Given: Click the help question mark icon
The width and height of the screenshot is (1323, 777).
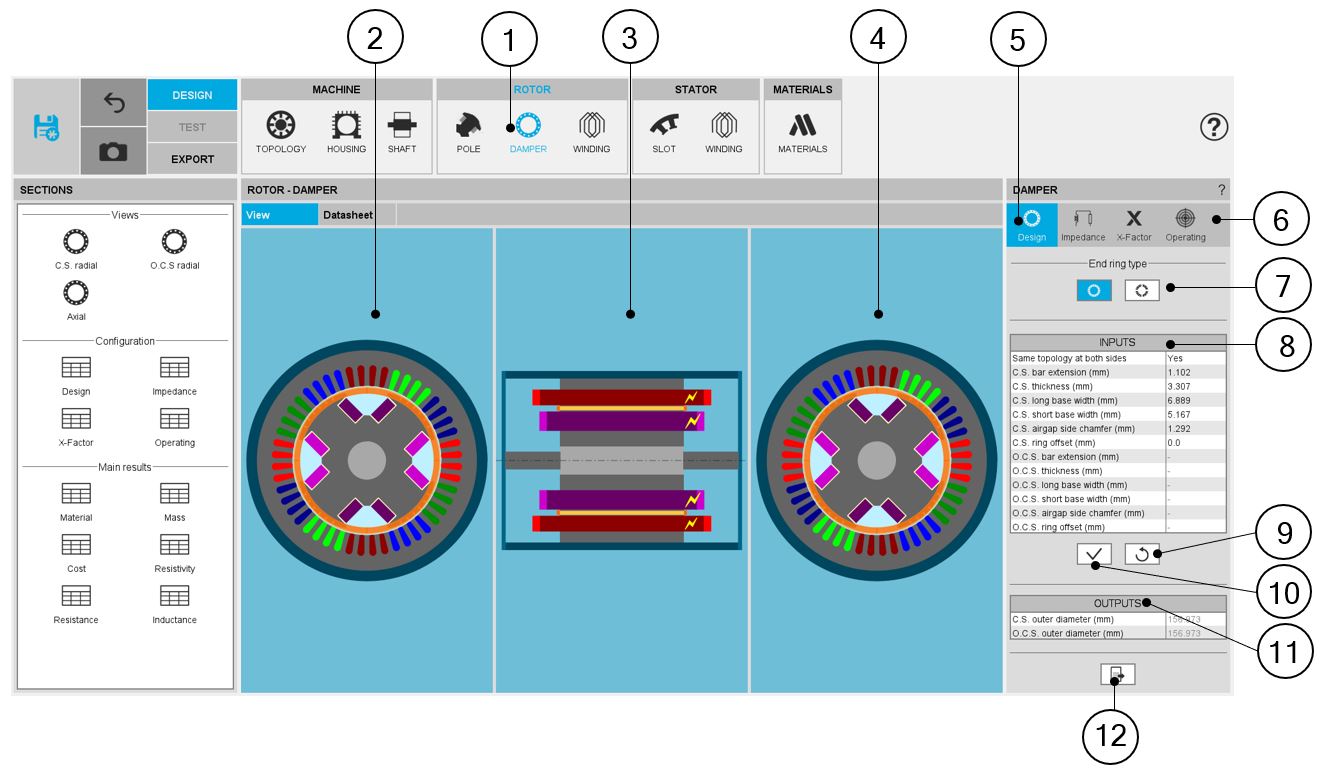Looking at the screenshot, I should tap(1213, 127).
